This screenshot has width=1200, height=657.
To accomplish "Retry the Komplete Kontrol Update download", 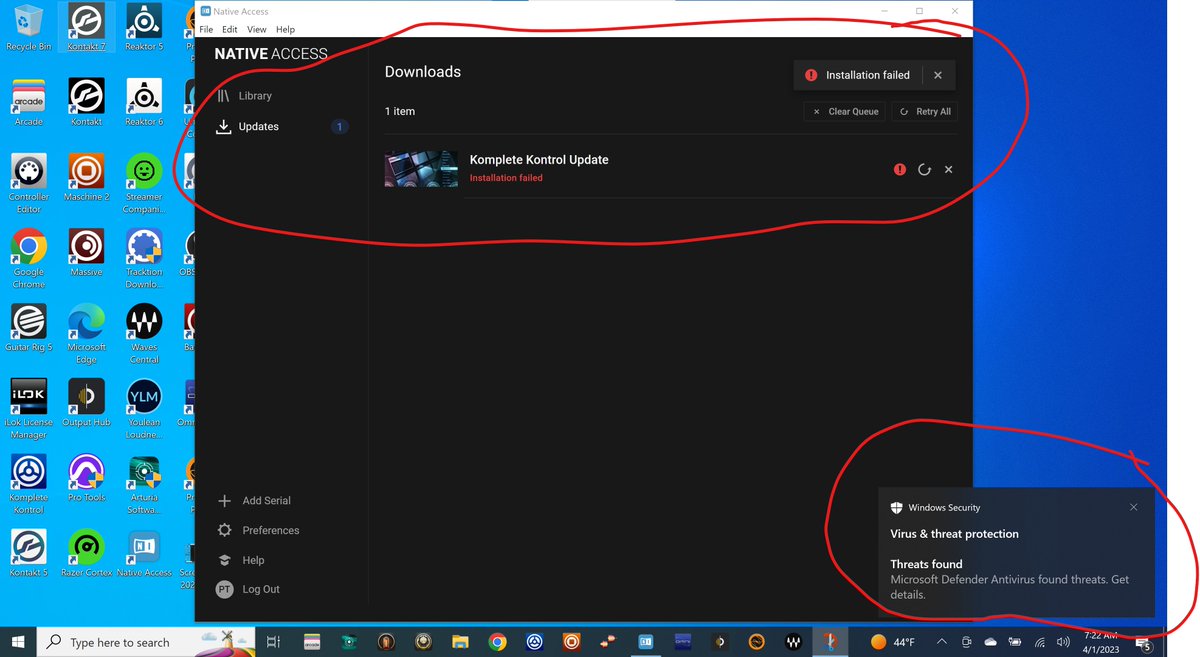I will 925,170.
